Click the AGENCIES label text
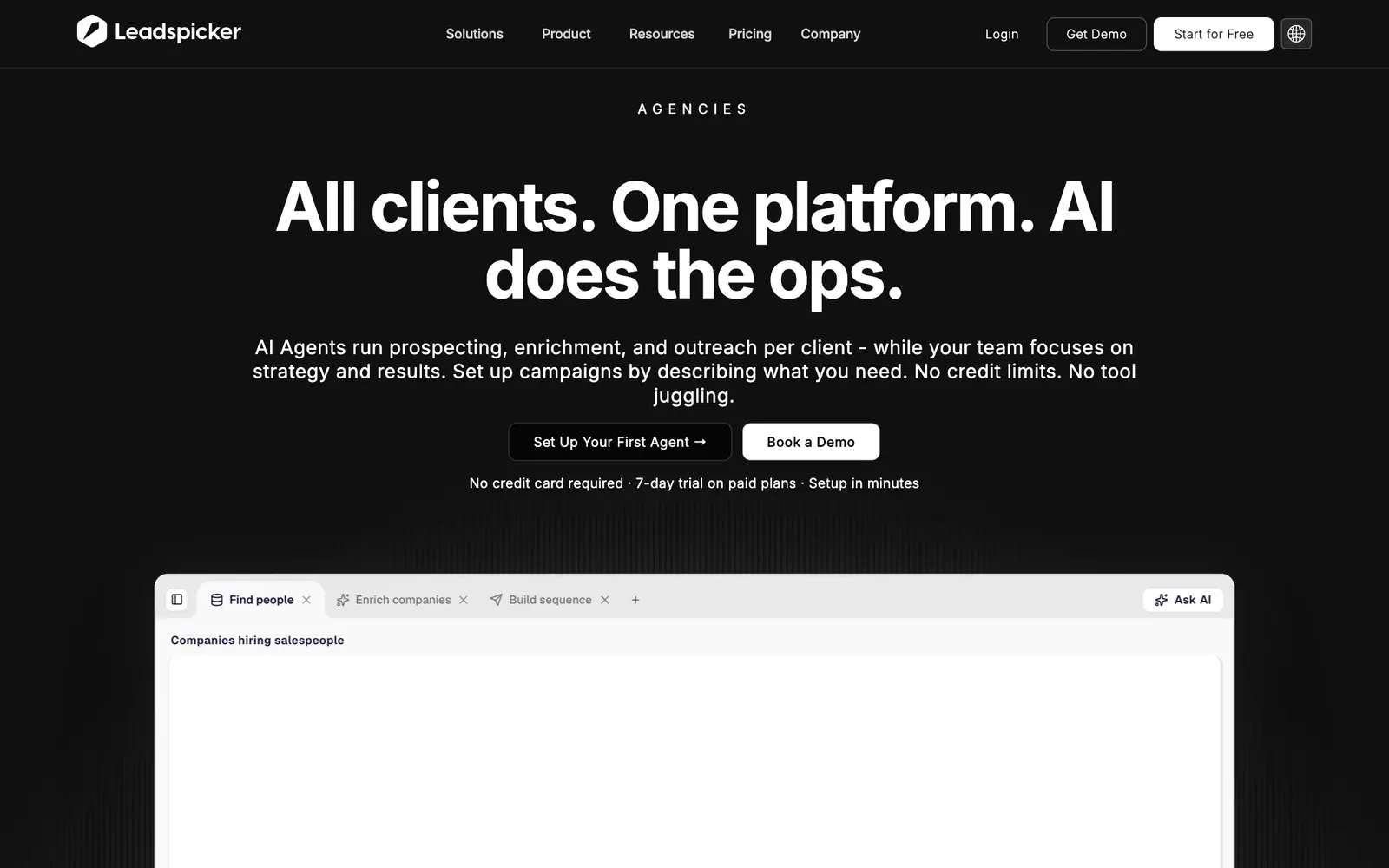 (x=693, y=109)
